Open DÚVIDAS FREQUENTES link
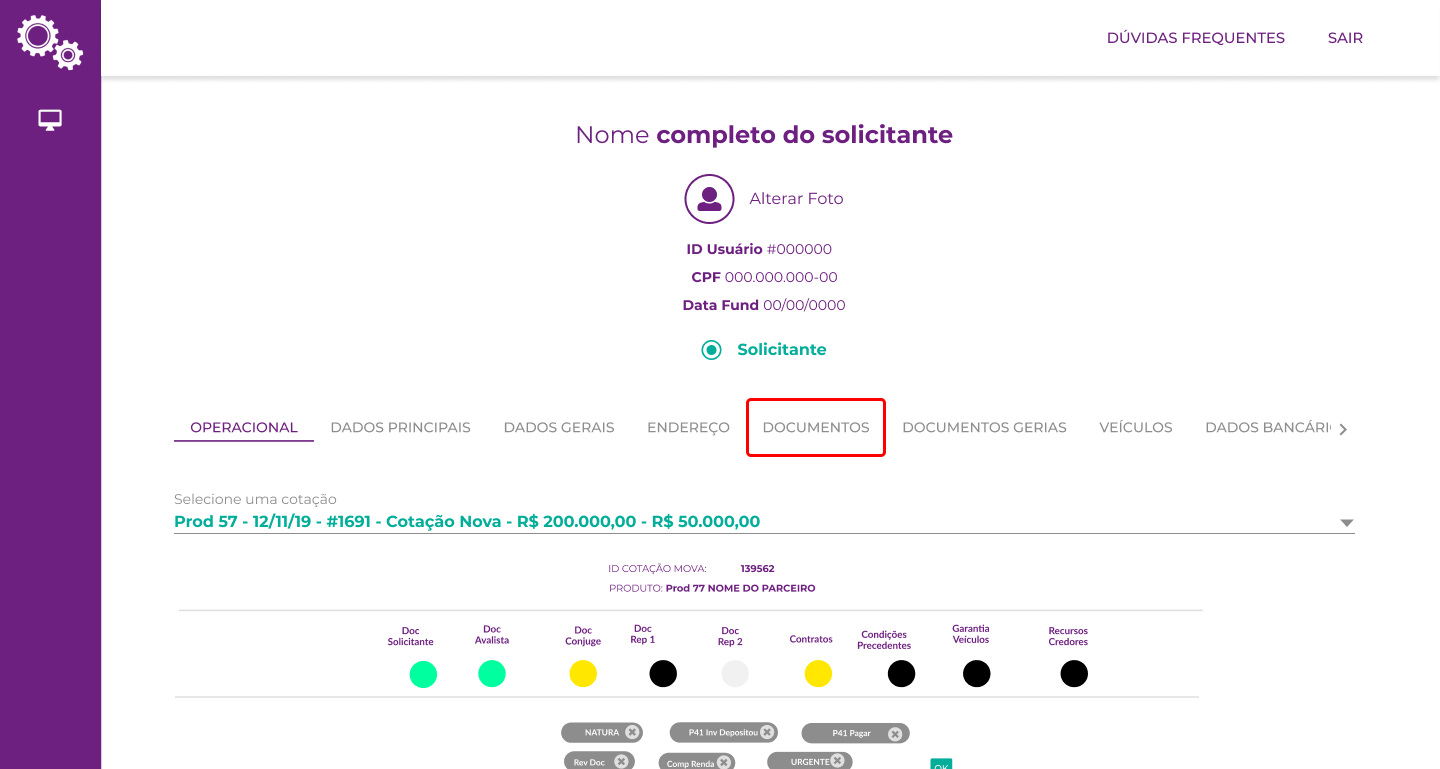This screenshot has width=1440, height=769. (1195, 38)
